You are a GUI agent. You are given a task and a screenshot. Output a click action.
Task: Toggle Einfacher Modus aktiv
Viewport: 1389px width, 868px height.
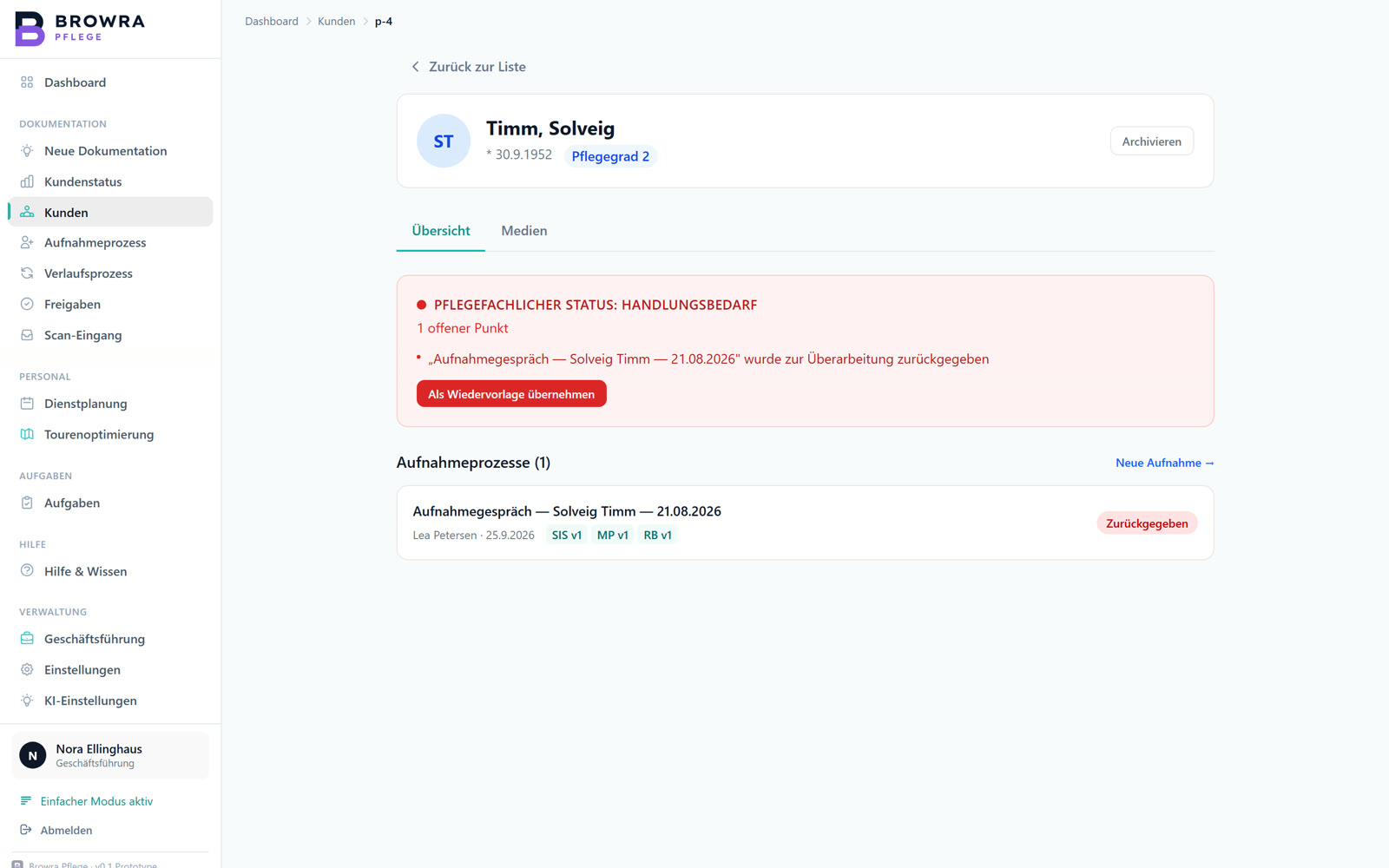[x=86, y=801]
